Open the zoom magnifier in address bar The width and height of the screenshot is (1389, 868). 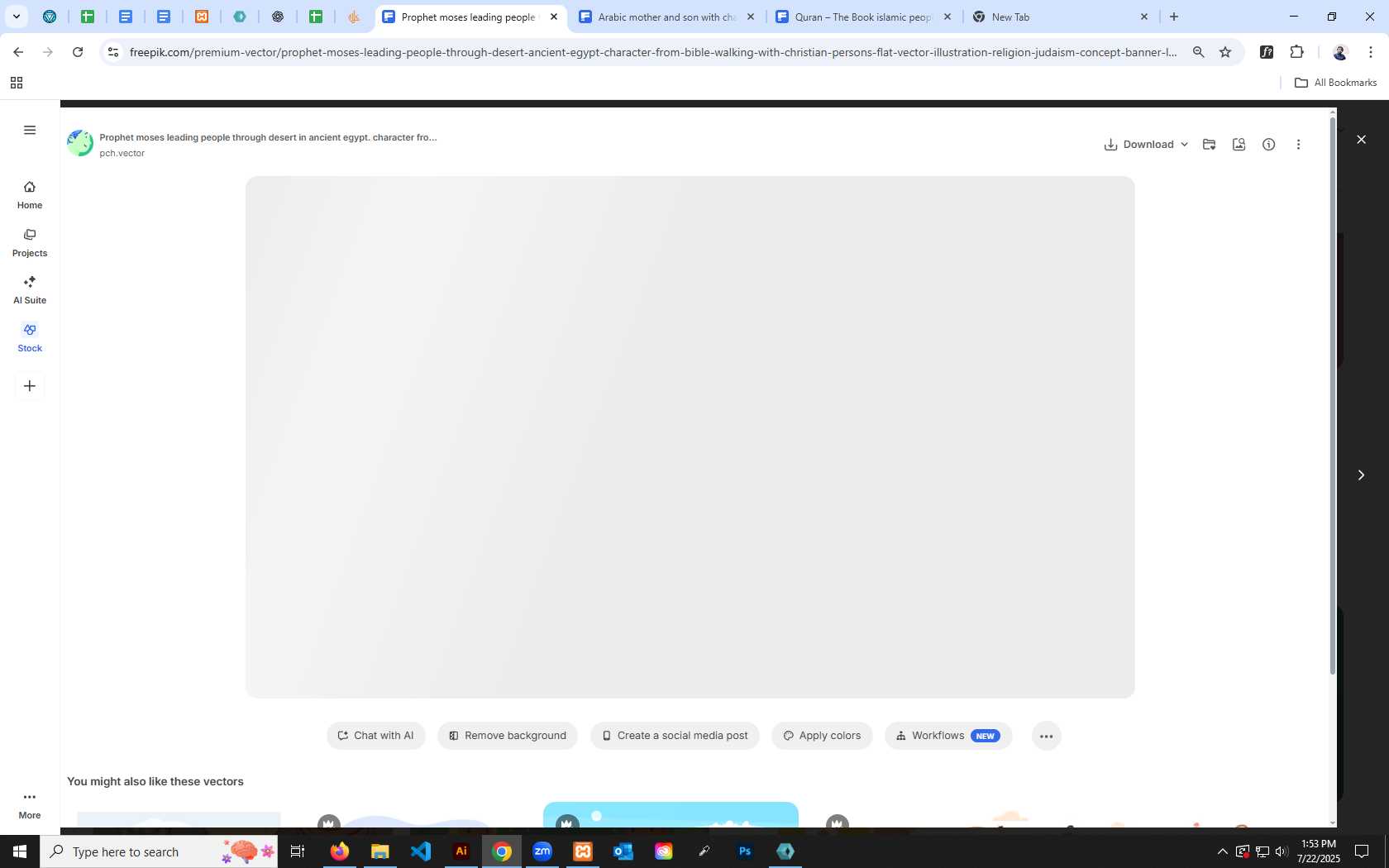1198,52
